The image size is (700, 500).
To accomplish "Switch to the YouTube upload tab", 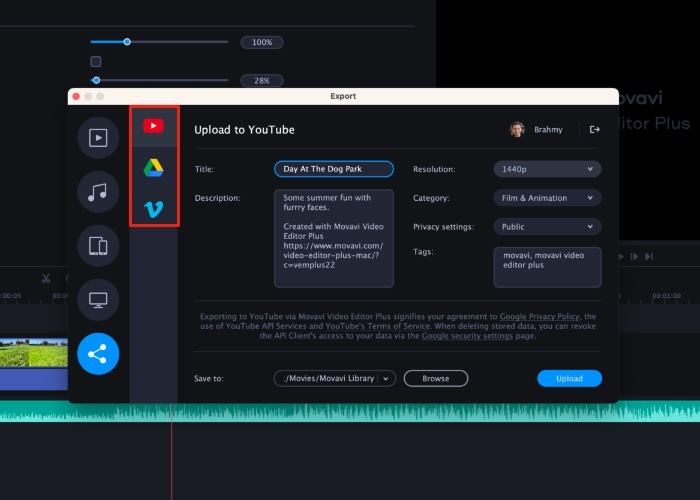I will point(153,126).
